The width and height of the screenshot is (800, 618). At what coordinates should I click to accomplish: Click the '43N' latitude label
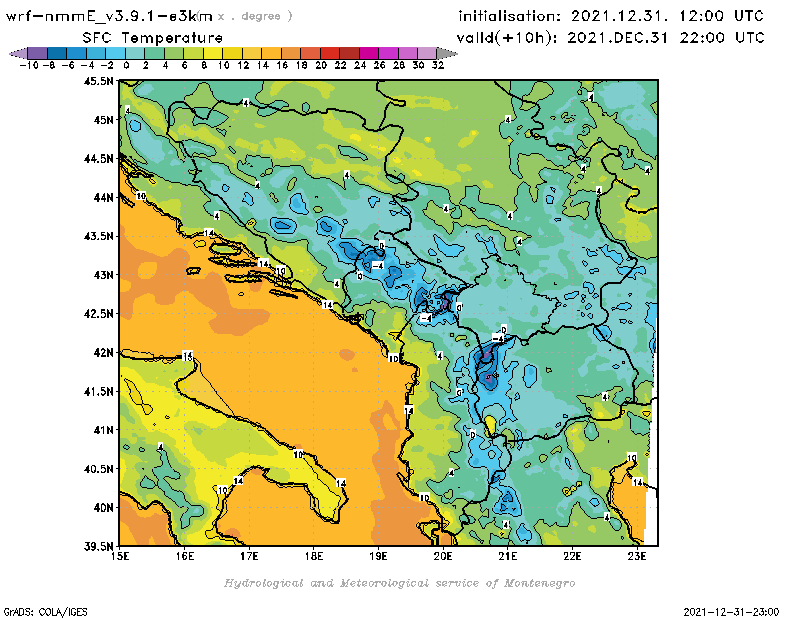click(x=103, y=275)
